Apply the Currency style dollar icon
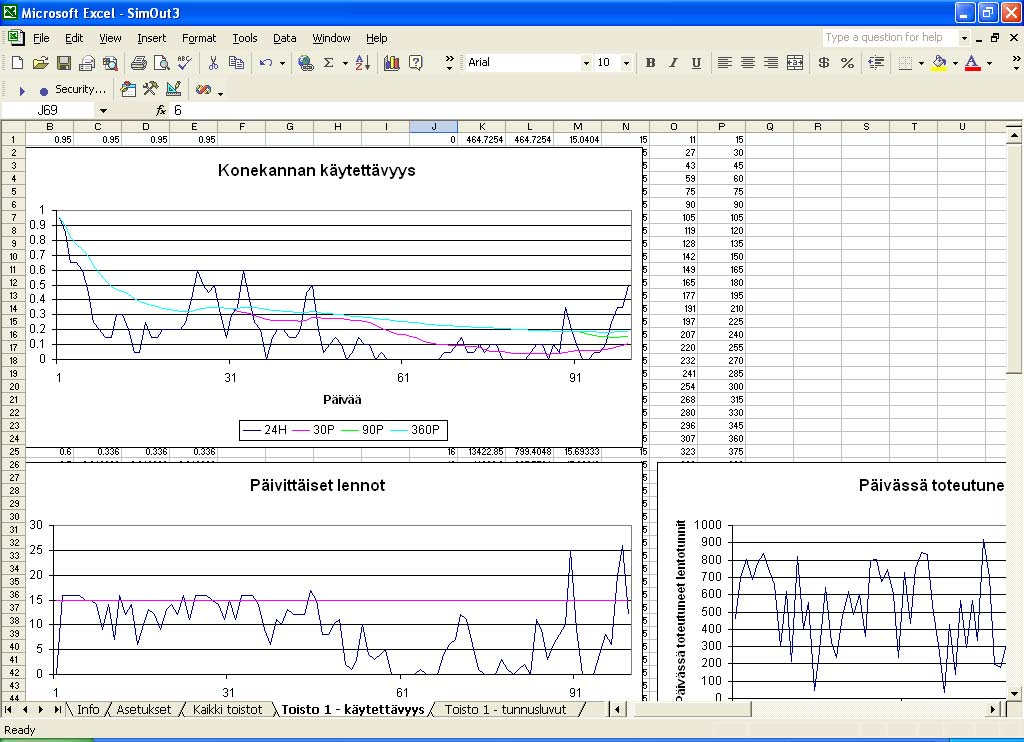 point(824,63)
